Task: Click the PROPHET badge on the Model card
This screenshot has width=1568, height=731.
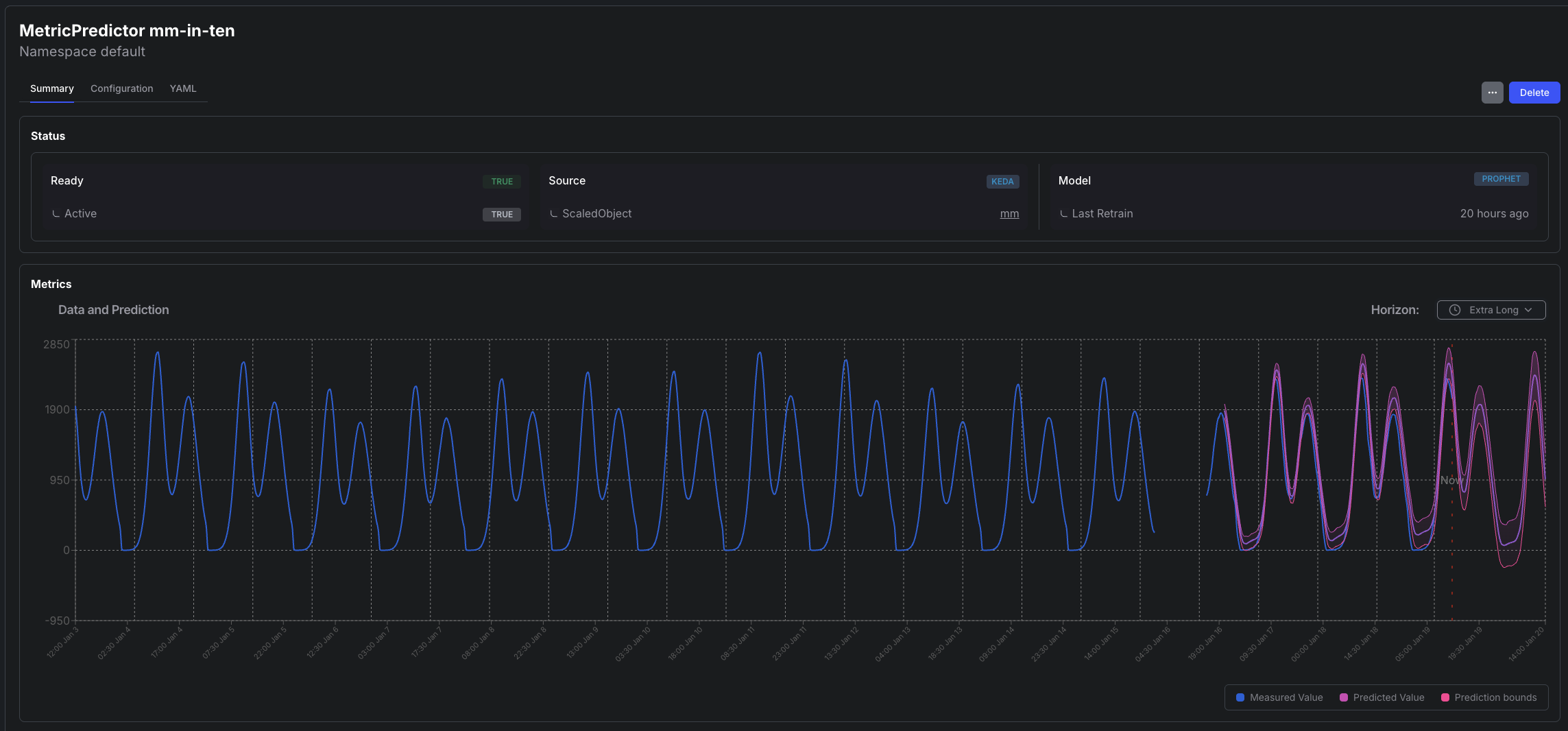Action: tap(1501, 178)
